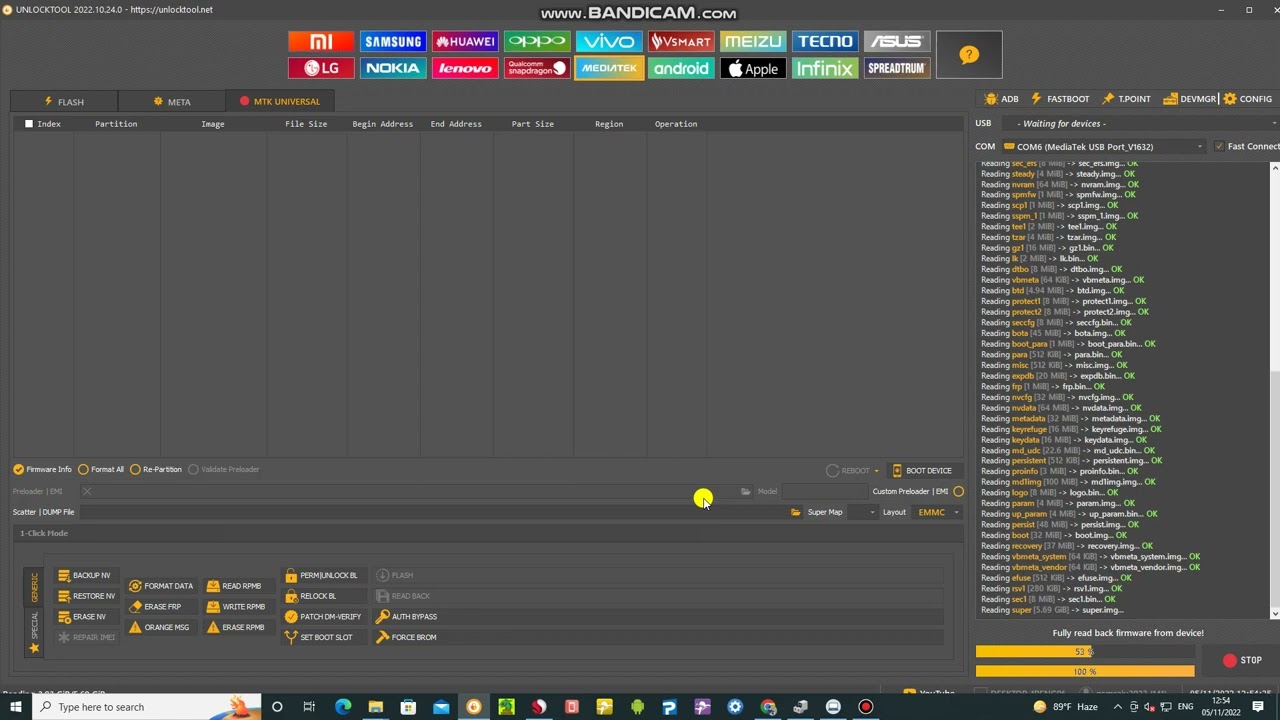Open File Explorer from the taskbar
This screenshot has height=720, width=1280.
tap(376, 707)
